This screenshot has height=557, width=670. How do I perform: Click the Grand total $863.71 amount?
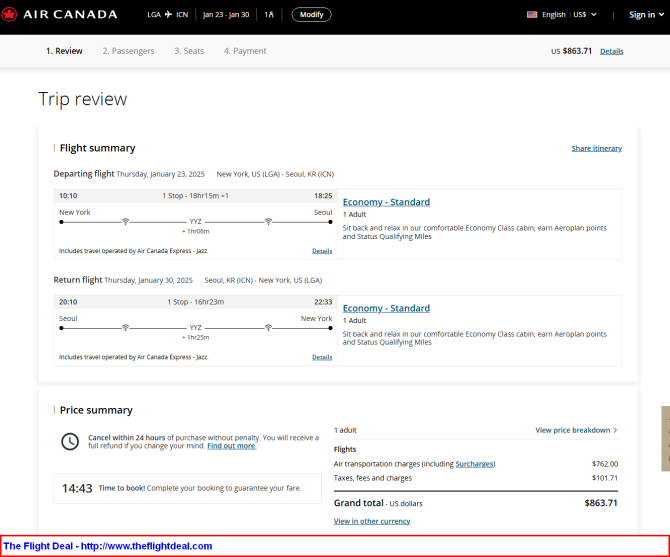(601, 503)
